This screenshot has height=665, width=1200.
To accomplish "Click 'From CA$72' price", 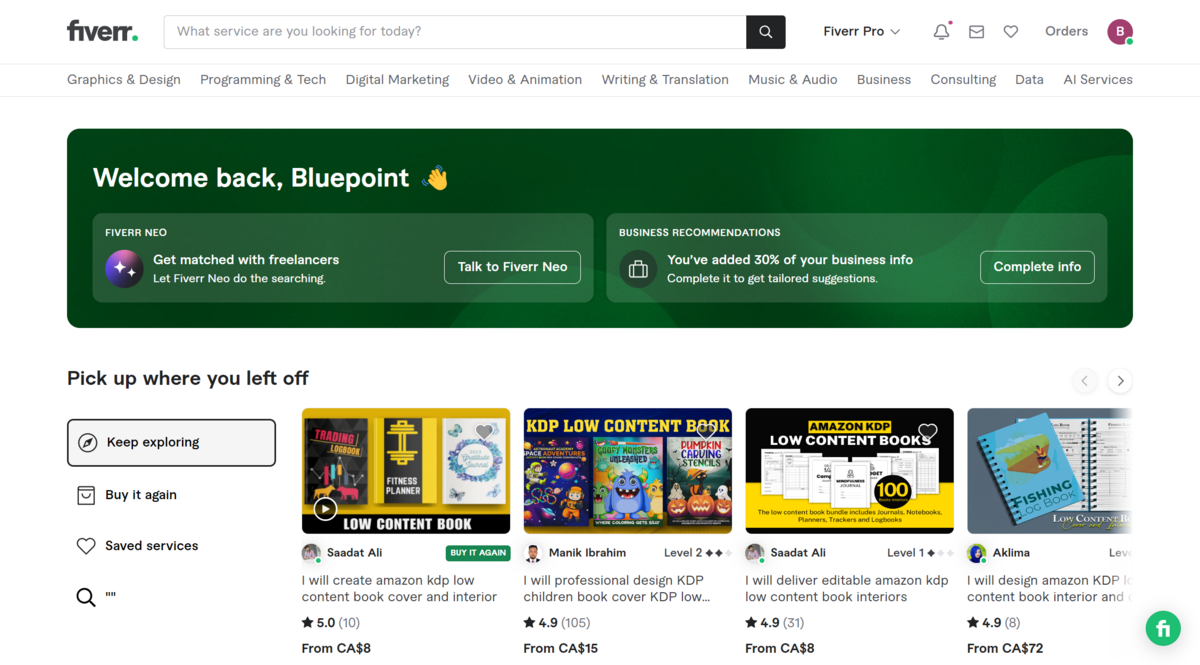I will tap(1005, 649).
